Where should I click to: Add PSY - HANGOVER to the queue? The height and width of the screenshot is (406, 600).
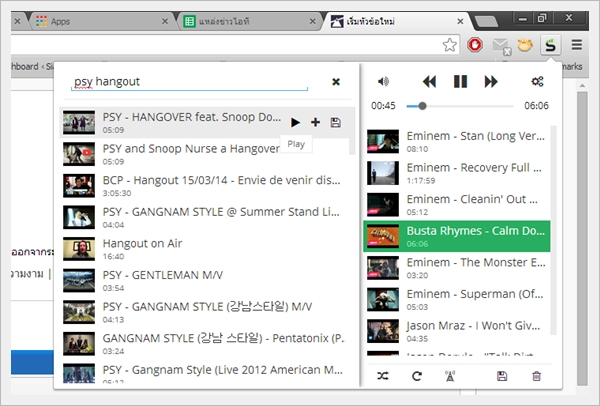click(315, 122)
